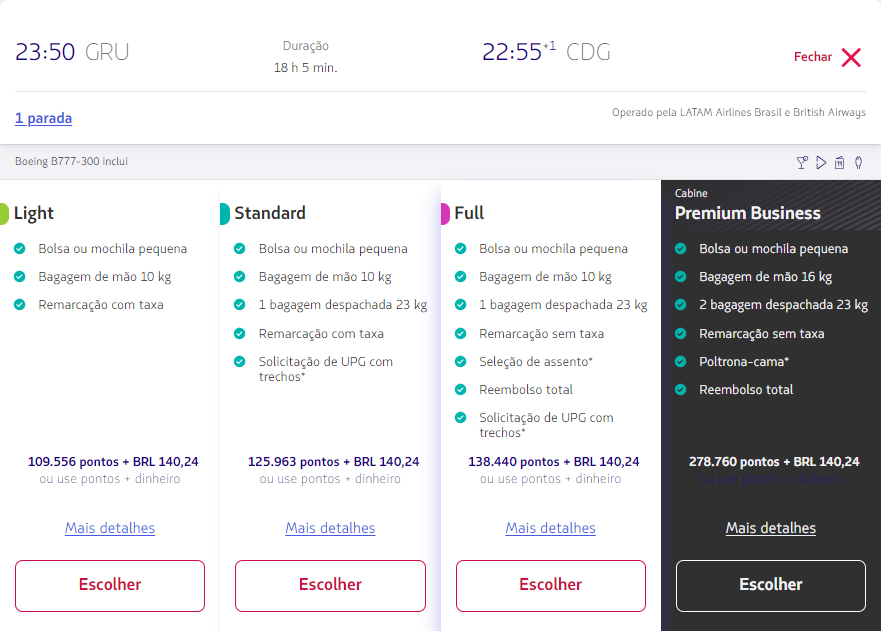Show Mais detalhes for the Full fare
Viewport: 881px width, 631px height.
[x=550, y=528]
